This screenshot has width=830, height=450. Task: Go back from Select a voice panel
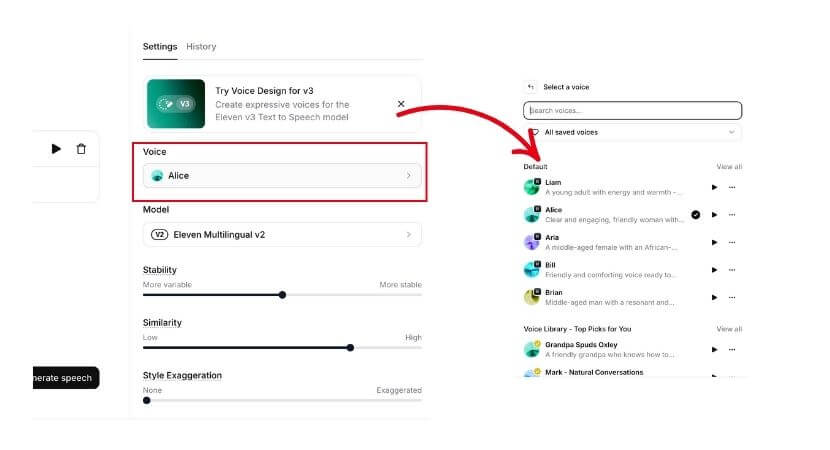coord(531,87)
